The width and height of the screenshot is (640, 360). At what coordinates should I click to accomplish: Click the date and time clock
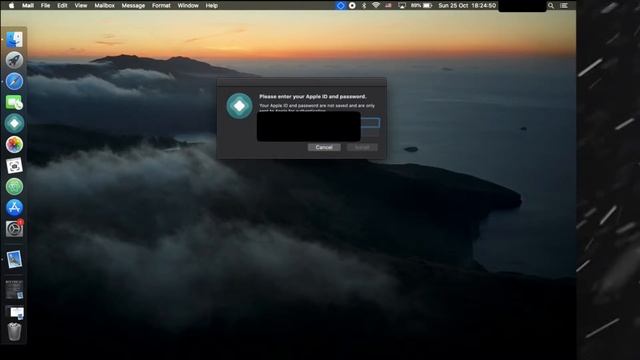[467, 5]
